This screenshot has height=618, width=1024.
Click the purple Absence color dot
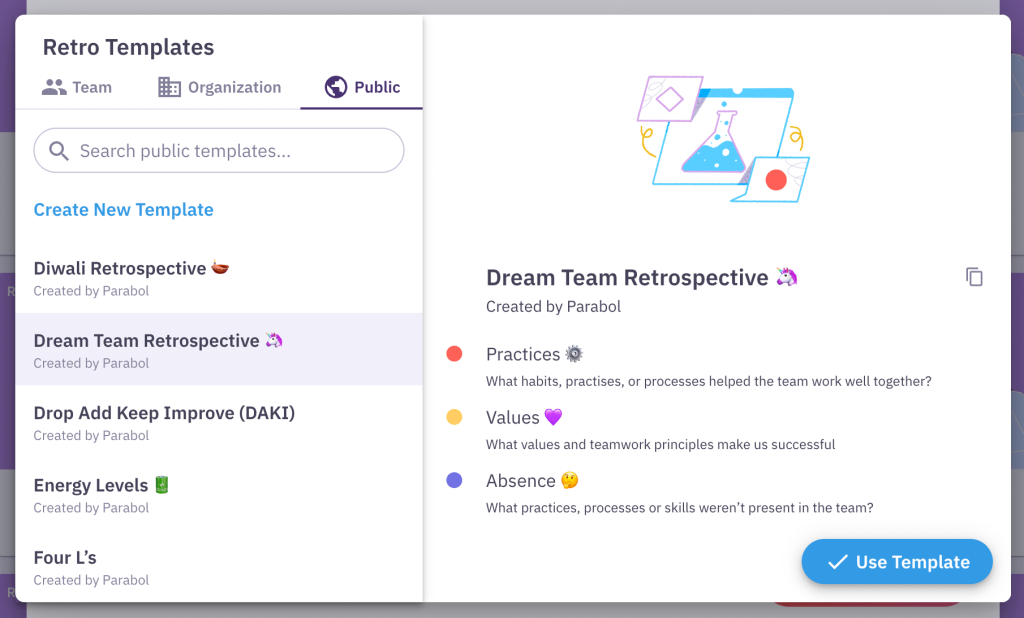[454, 480]
